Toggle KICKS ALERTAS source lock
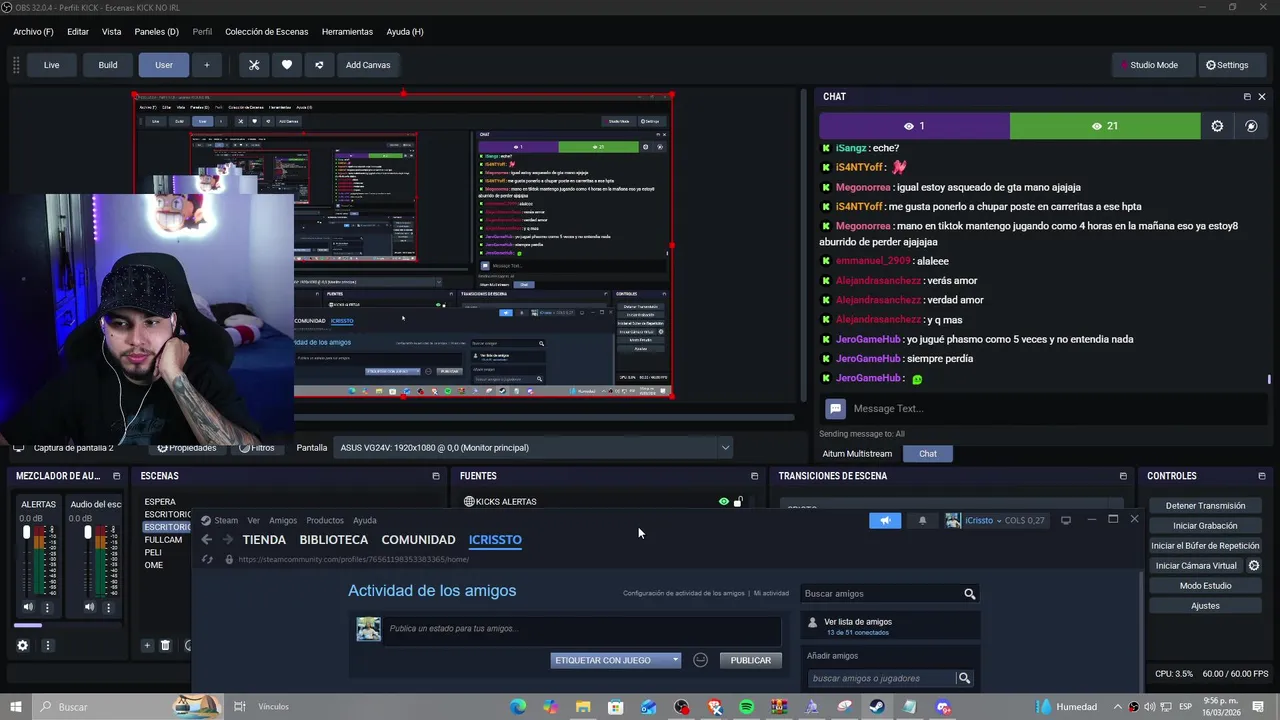 coord(738,502)
